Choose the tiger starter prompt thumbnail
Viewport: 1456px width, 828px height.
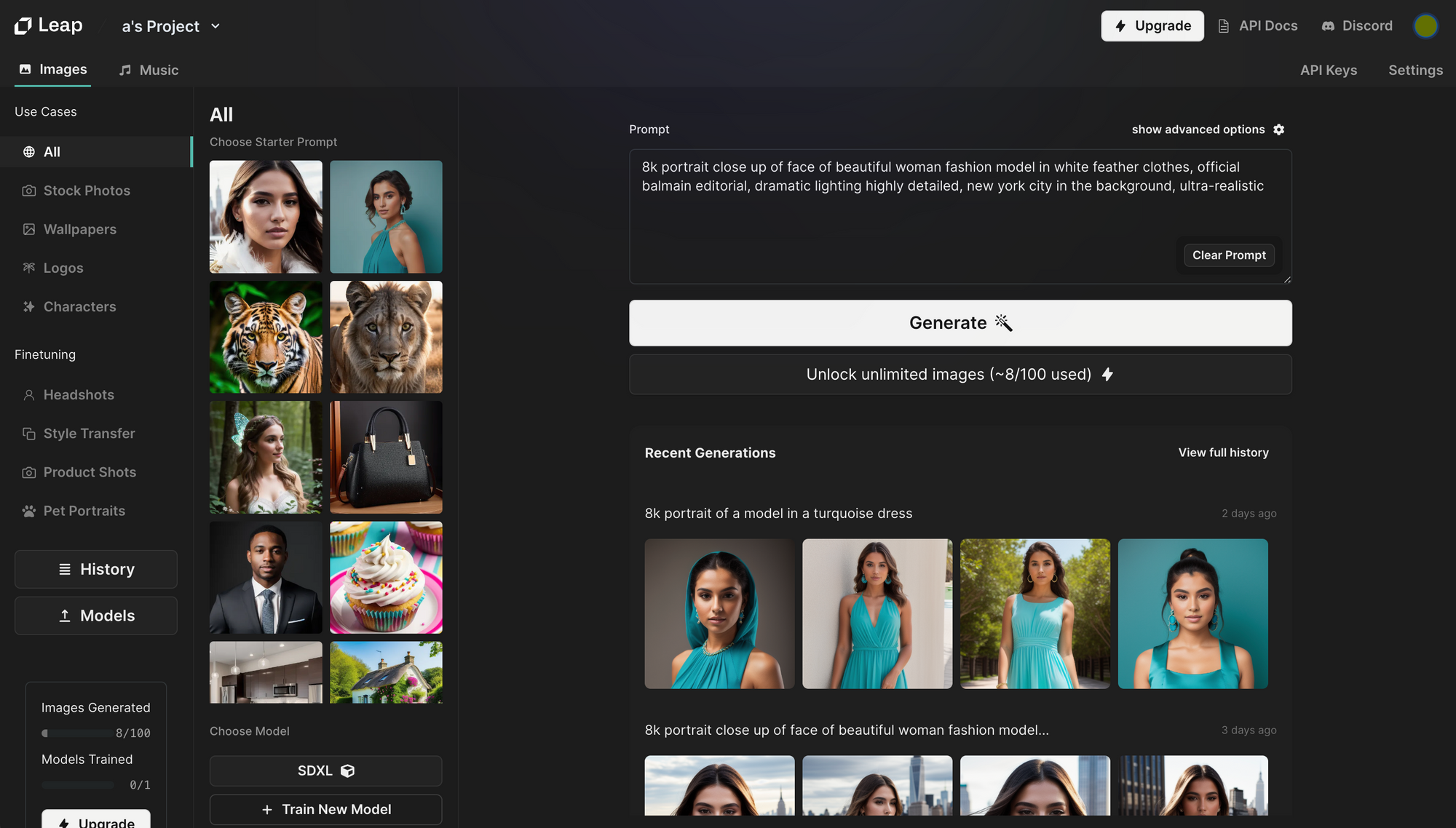coord(266,337)
